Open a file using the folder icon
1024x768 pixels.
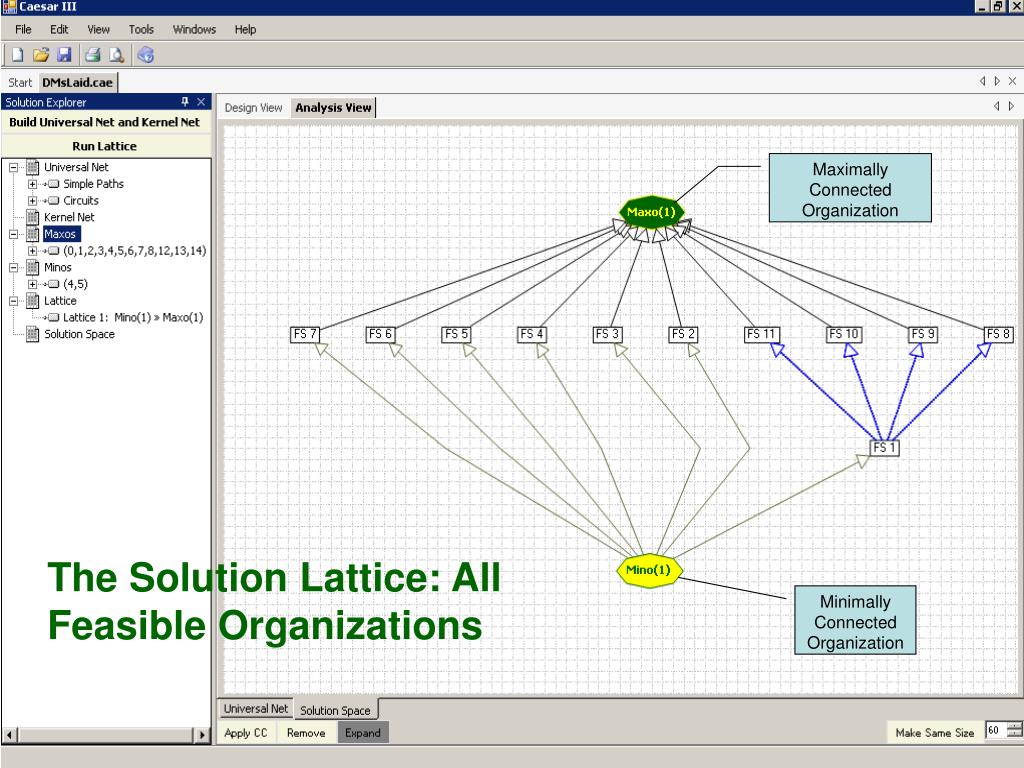tap(40, 55)
